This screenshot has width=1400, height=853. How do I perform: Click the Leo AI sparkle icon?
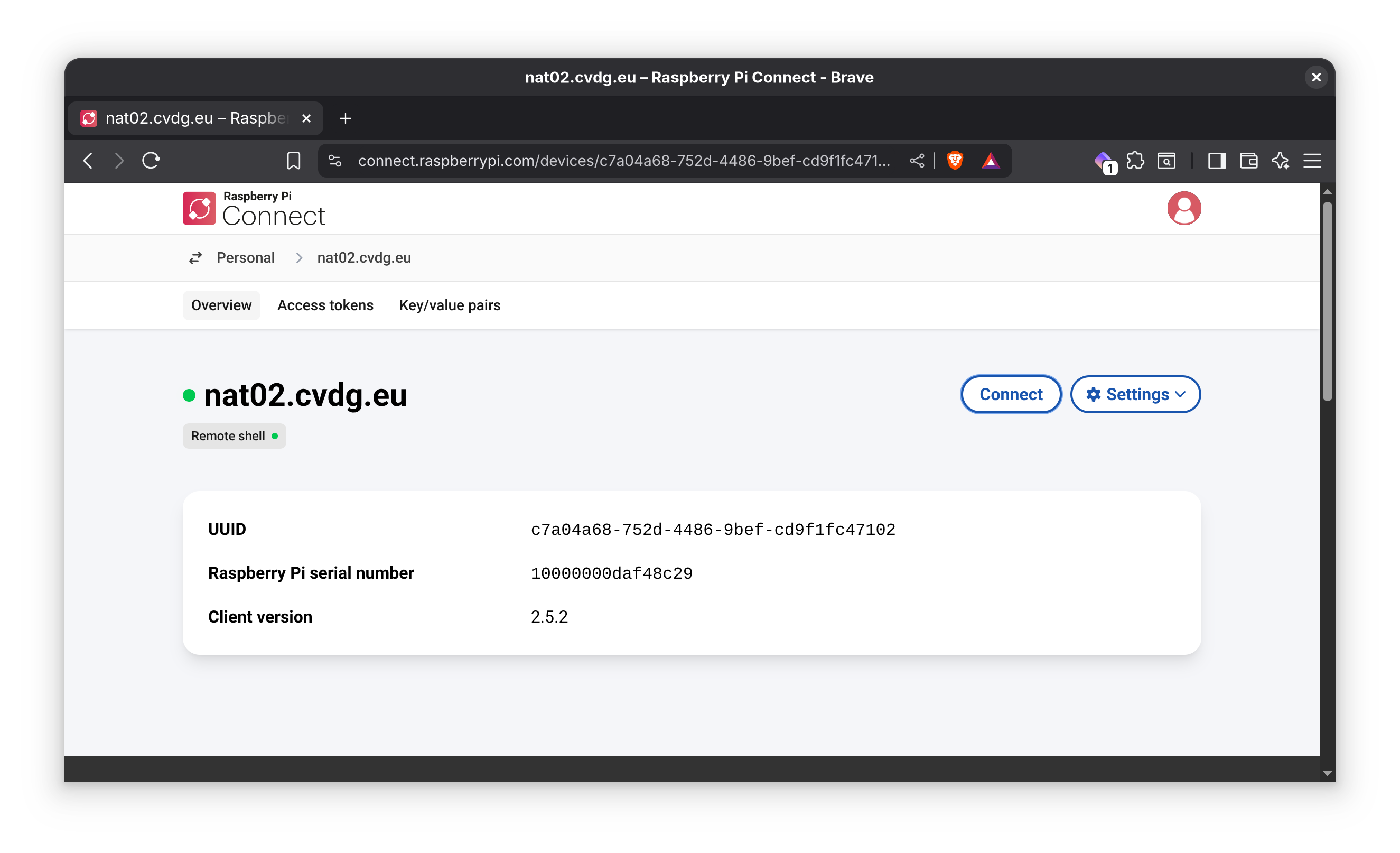pos(1280,161)
